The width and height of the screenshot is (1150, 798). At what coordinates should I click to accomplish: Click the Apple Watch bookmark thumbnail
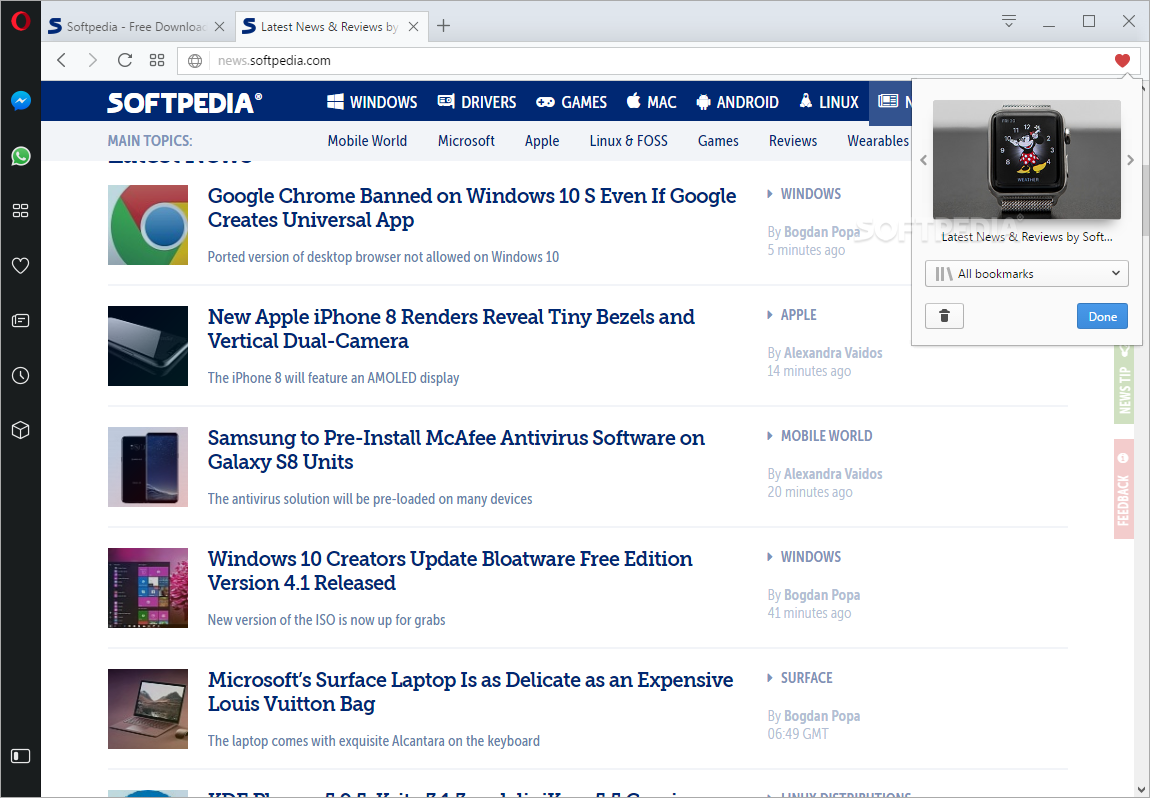click(x=1027, y=159)
